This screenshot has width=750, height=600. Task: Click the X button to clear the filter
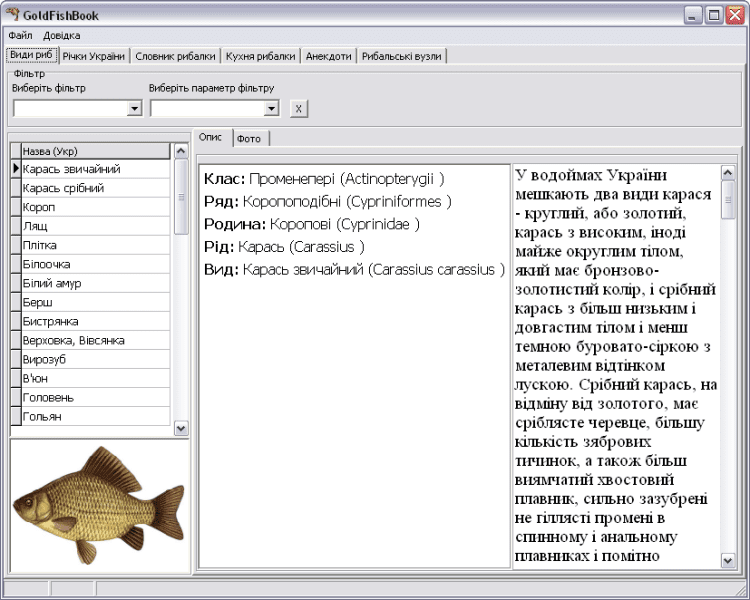point(299,109)
